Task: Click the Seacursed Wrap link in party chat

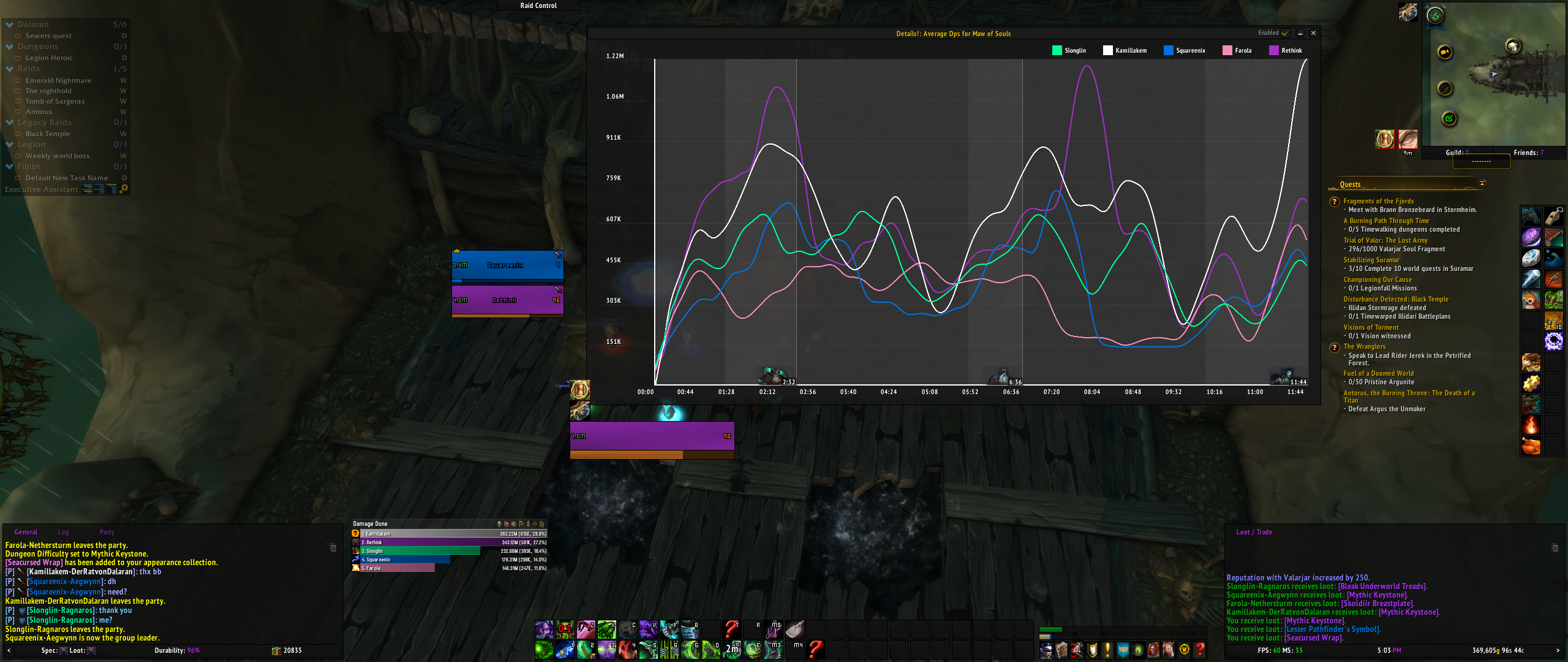Action: 34,562
